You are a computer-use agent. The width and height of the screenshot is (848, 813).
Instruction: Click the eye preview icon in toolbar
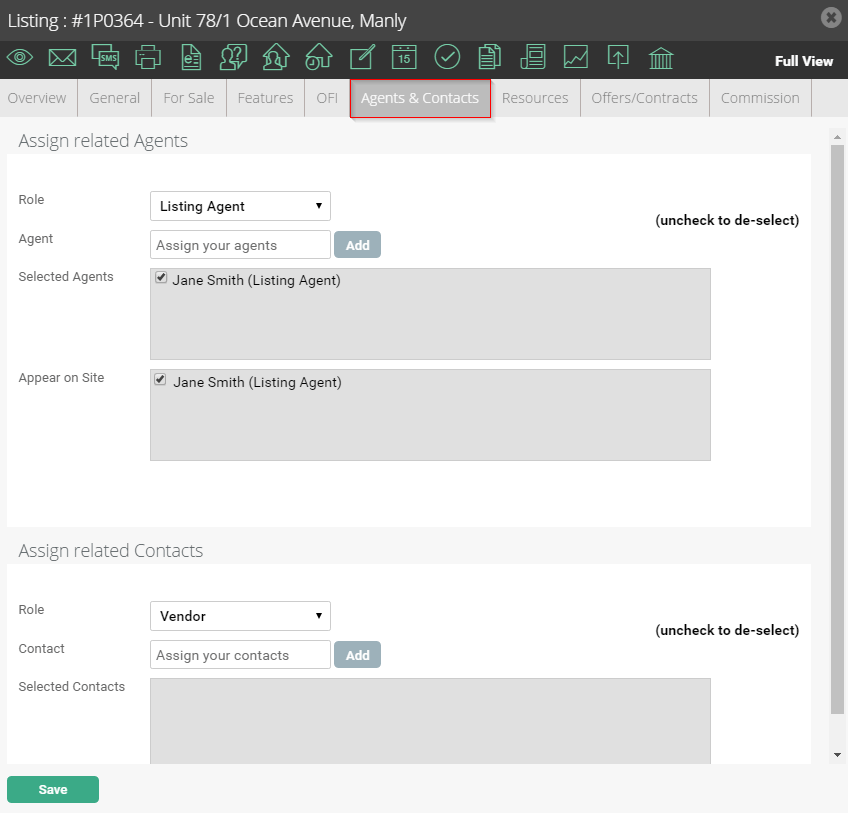20,57
